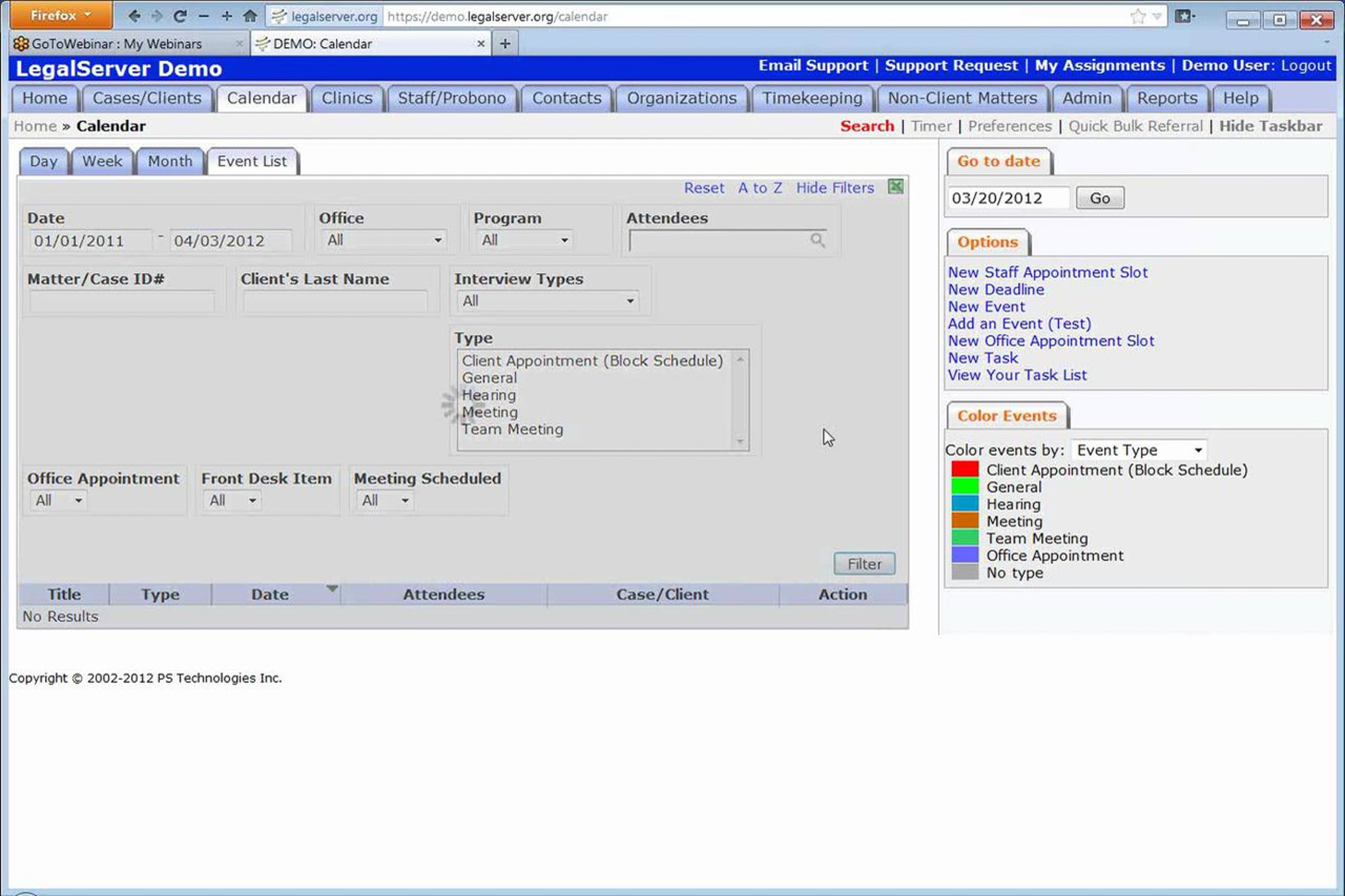
Task: Change the Color events by dropdown
Action: click(x=1139, y=451)
